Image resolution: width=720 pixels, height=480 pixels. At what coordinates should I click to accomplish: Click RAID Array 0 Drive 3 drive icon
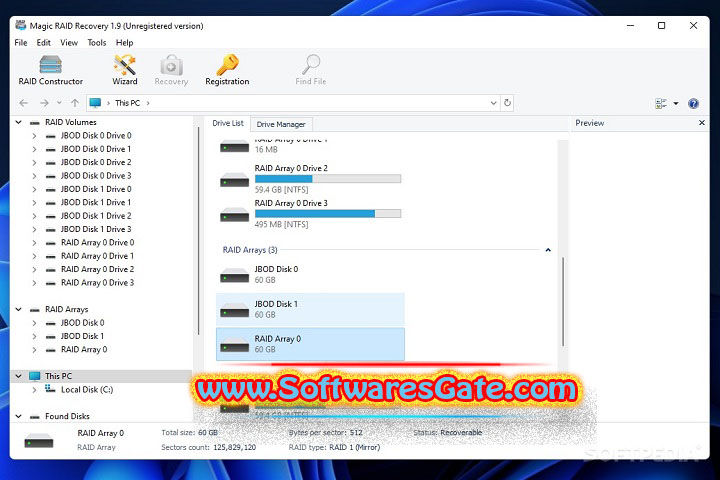(x=234, y=214)
